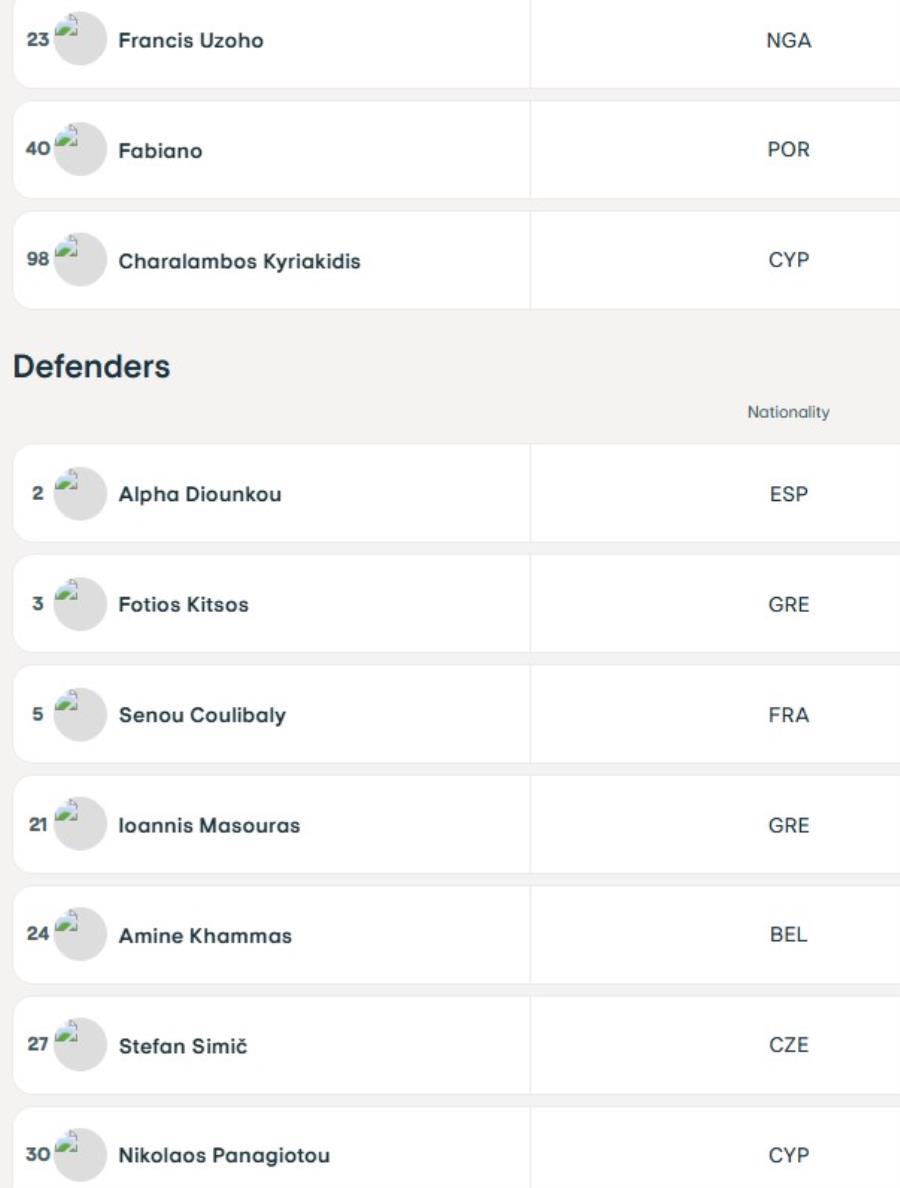This screenshot has width=900, height=1188.
Task: Click the Stefan Simič name link
Action: pyautogui.click(x=183, y=1046)
